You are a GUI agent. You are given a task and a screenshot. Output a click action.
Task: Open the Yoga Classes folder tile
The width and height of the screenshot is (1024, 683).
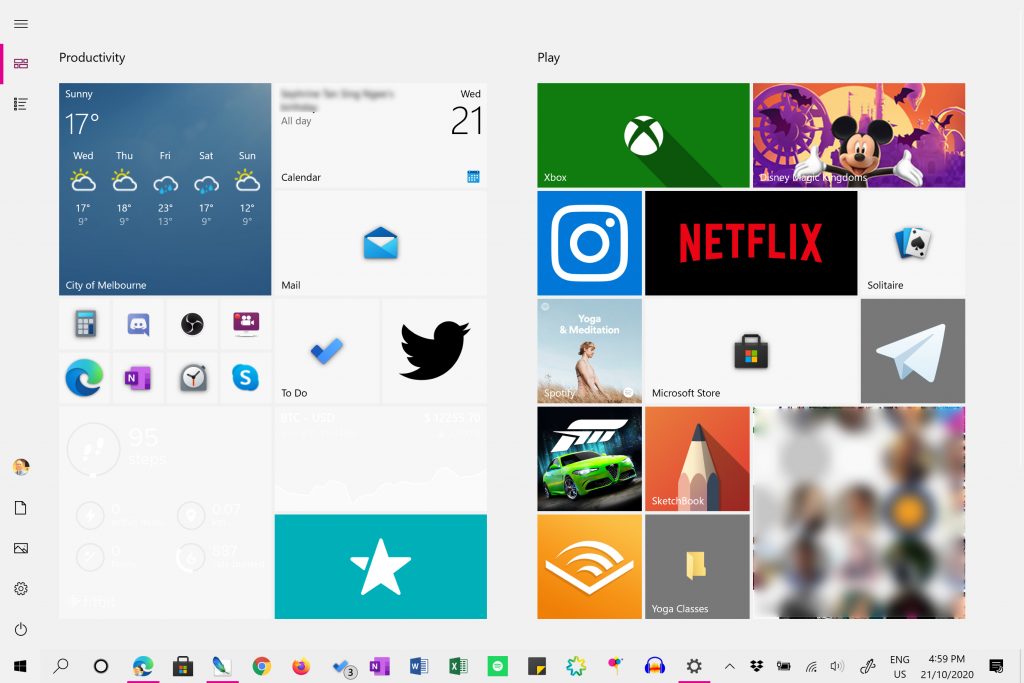pos(697,566)
